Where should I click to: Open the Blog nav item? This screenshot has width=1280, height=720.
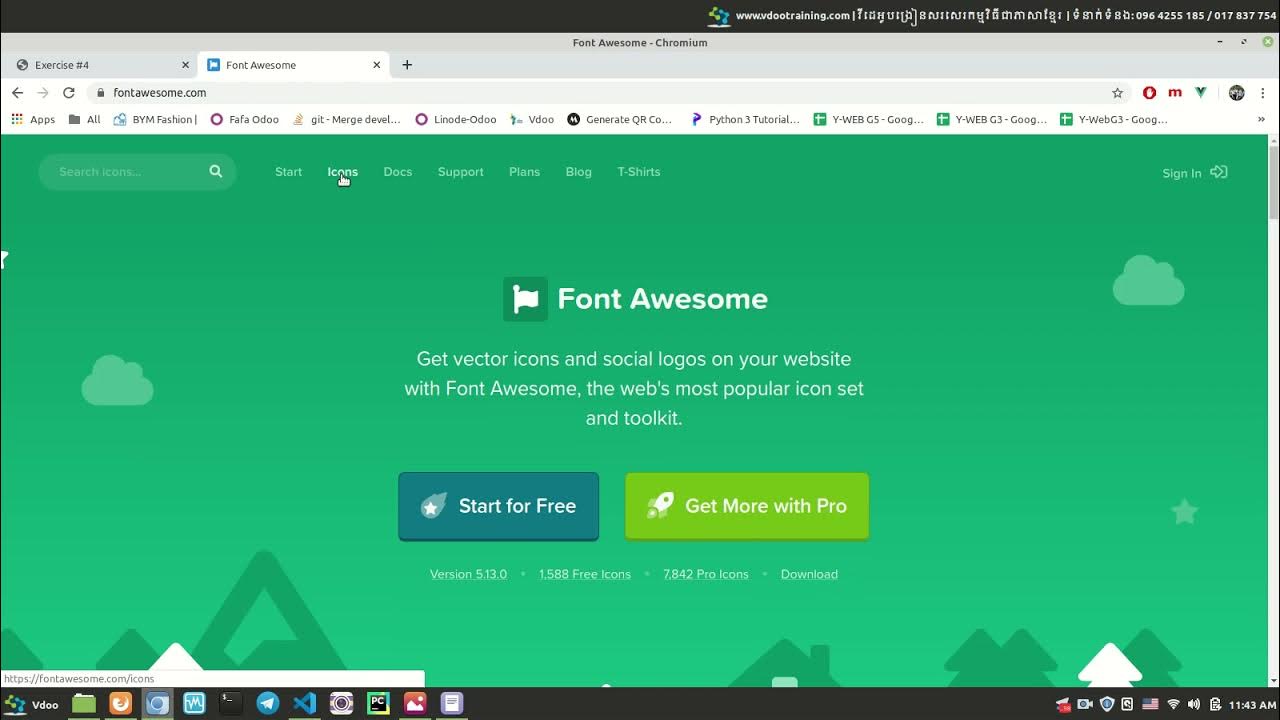pyautogui.click(x=578, y=172)
